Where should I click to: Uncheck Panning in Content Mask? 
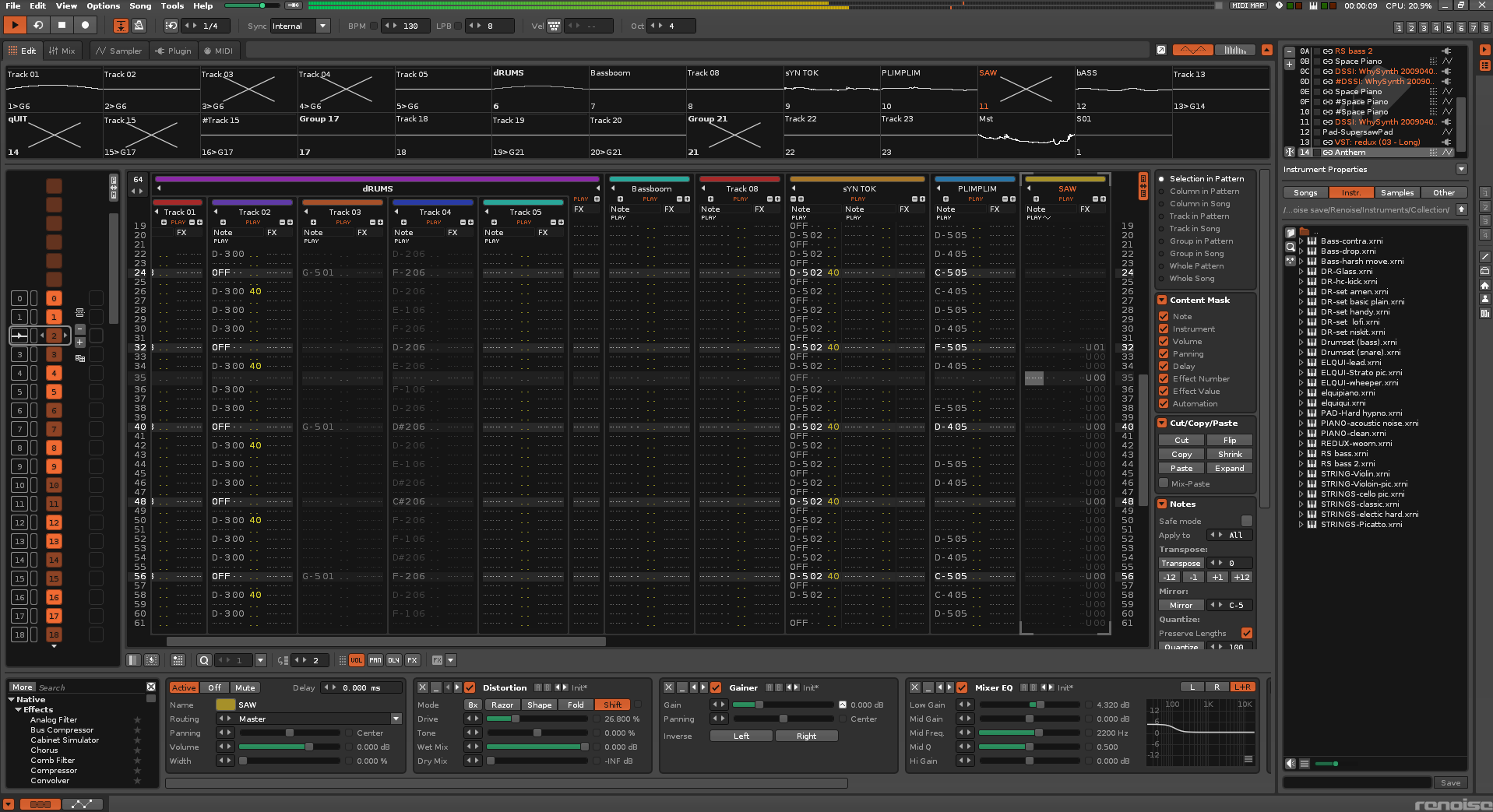(x=1164, y=354)
